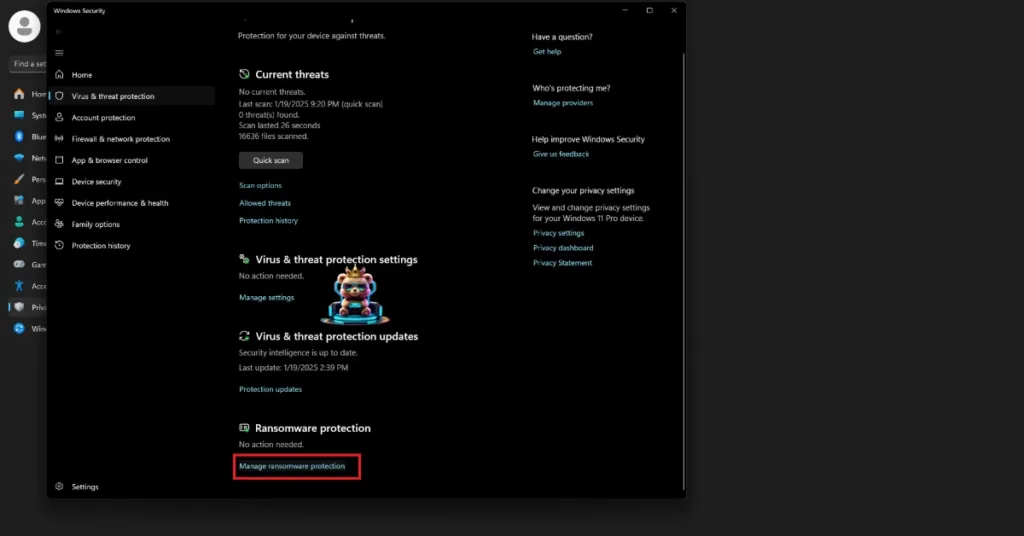The width and height of the screenshot is (1024, 536).
Task: Click Give us feedback link
Action: [561, 154]
